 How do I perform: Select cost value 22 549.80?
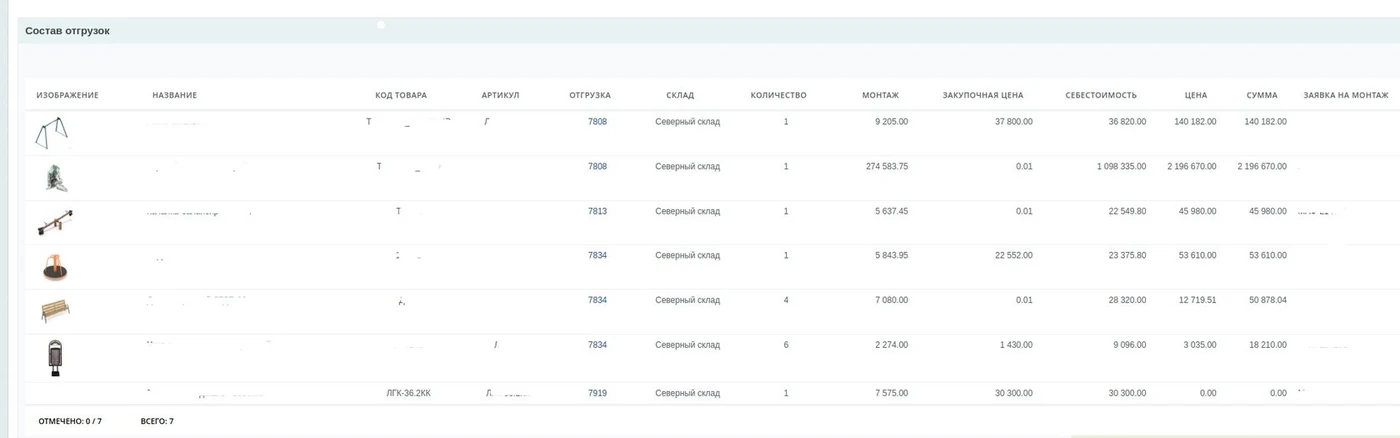point(1127,212)
